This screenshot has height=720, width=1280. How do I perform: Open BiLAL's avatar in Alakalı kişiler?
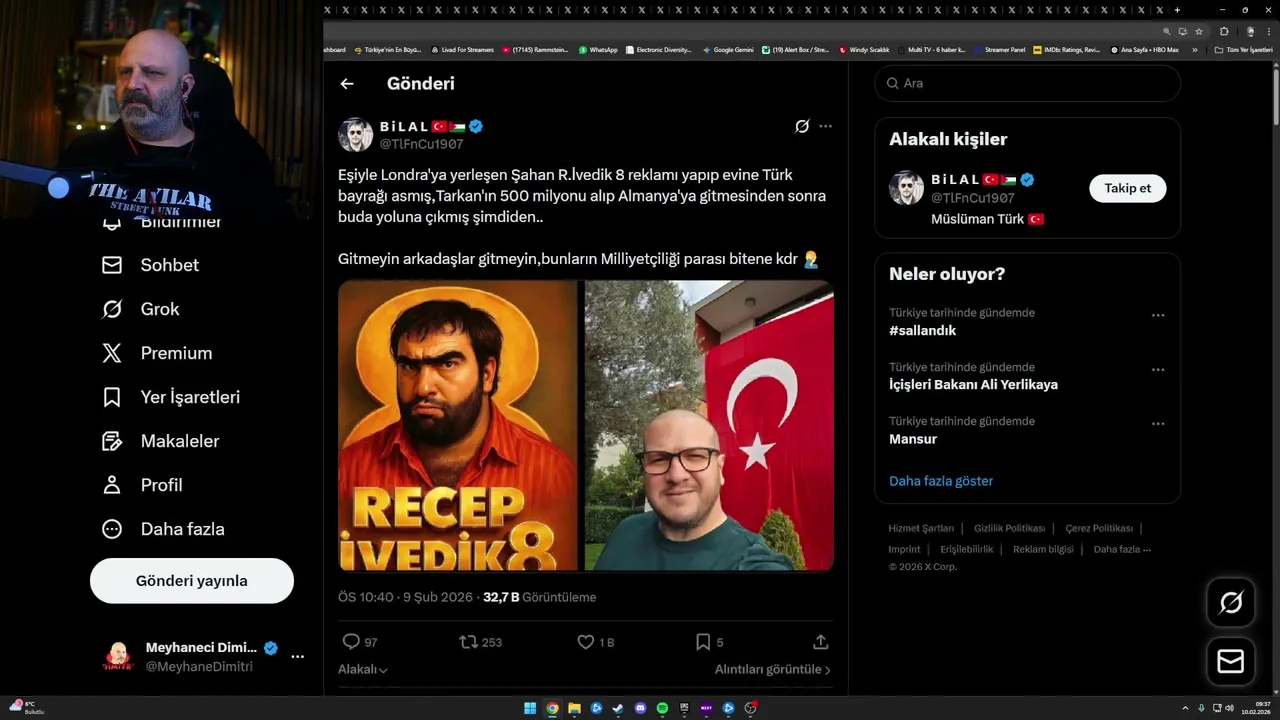[x=906, y=188]
